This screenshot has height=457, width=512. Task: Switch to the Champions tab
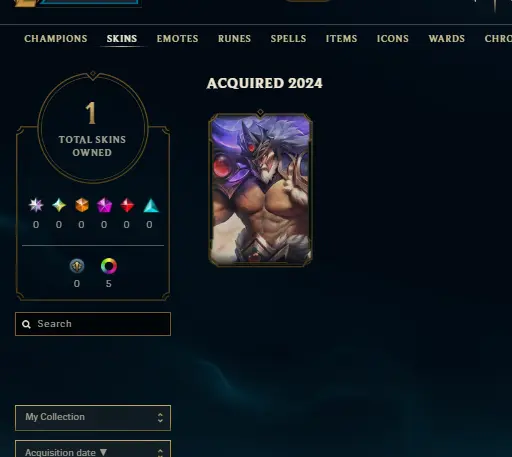56,39
